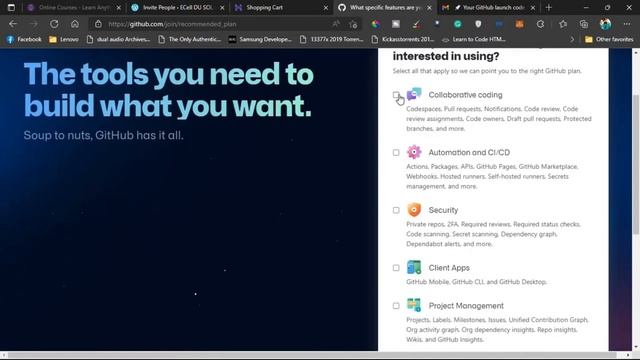This screenshot has height=360, width=640.
Task: Click the Collaborative coding heading
Action: click(465, 95)
